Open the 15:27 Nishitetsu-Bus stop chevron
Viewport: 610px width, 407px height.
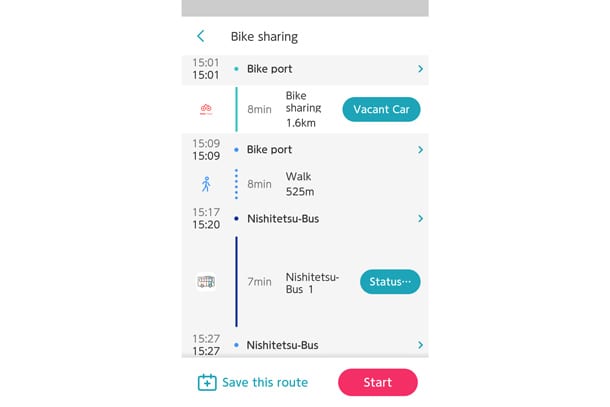420,345
